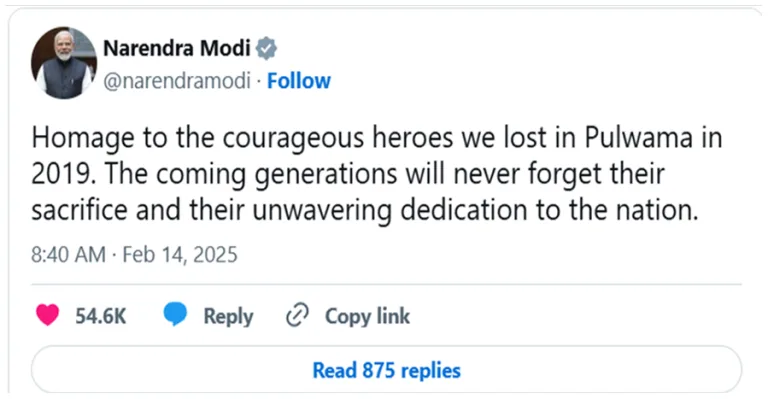This screenshot has width=768, height=399.
Task: Click the 54.6K likes count
Action: [100, 316]
